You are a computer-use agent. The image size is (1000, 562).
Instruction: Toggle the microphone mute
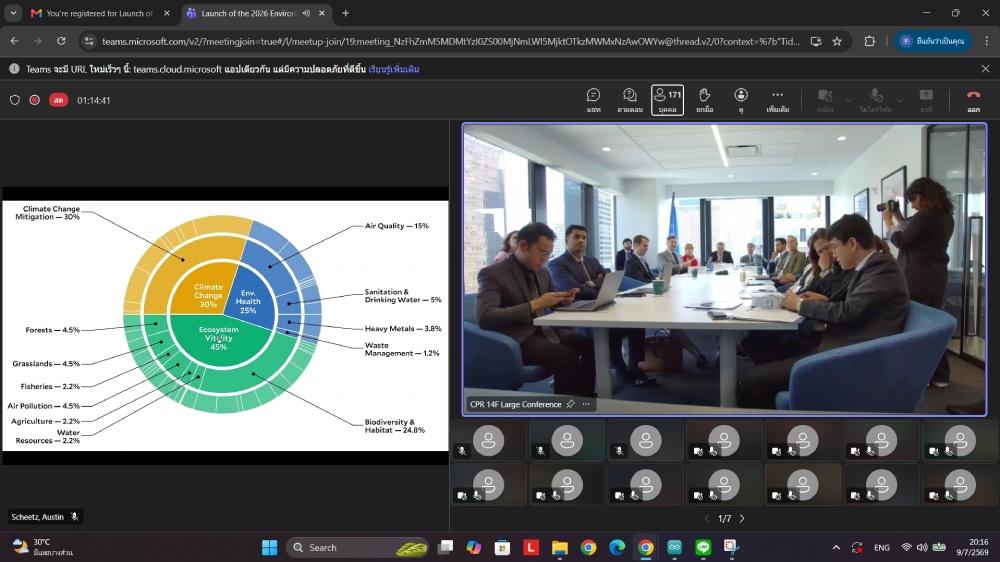(x=876, y=100)
